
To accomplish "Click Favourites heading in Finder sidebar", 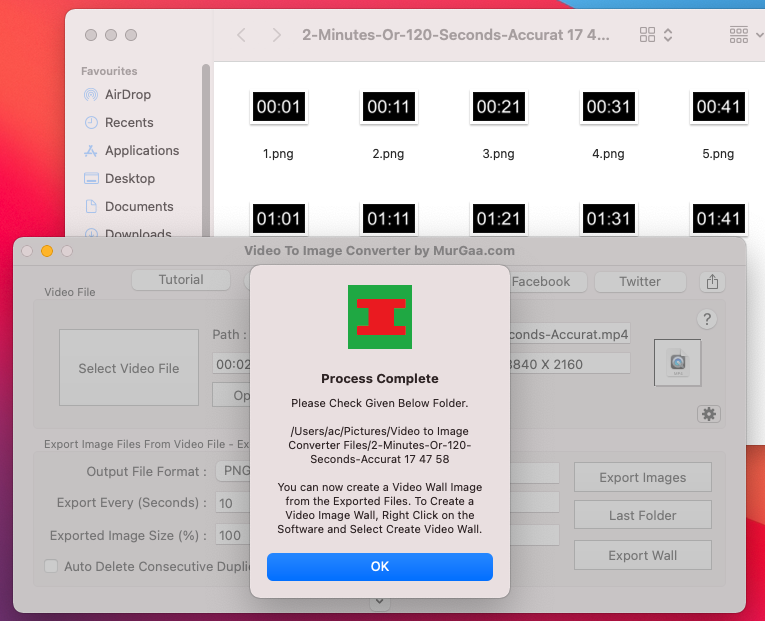I will click(x=109, y=71).
